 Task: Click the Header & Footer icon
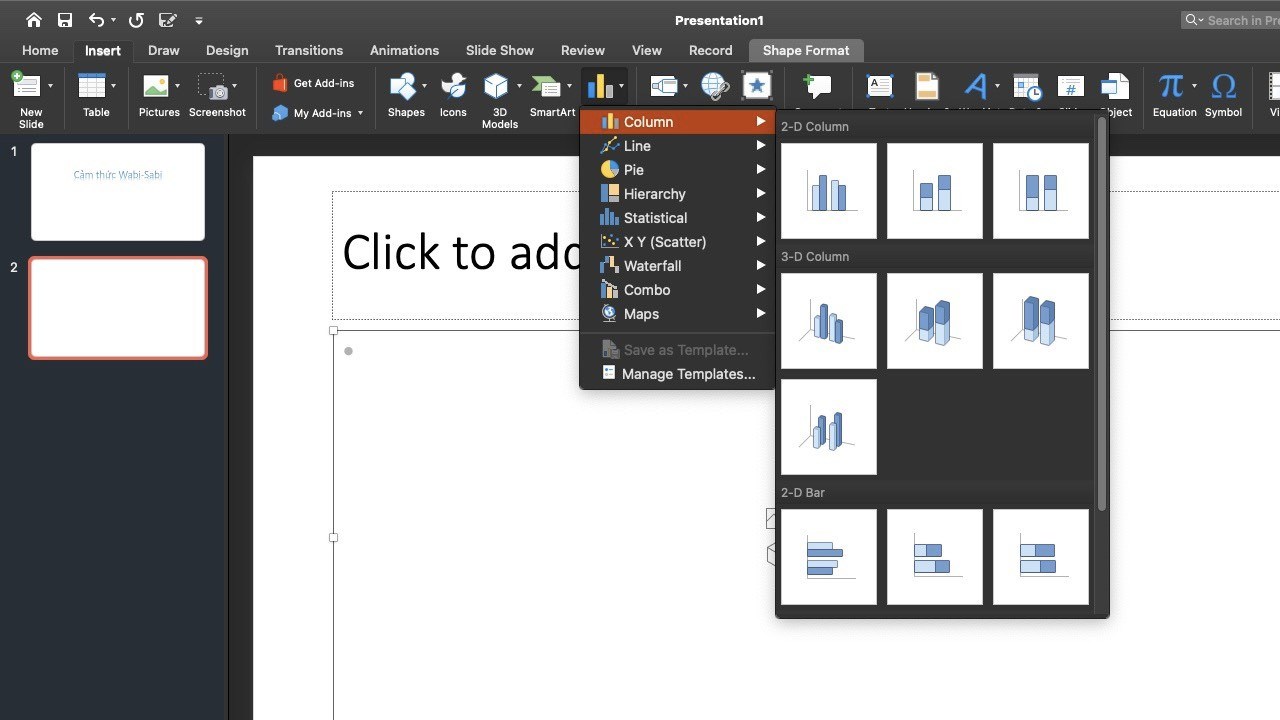(927, 86)
